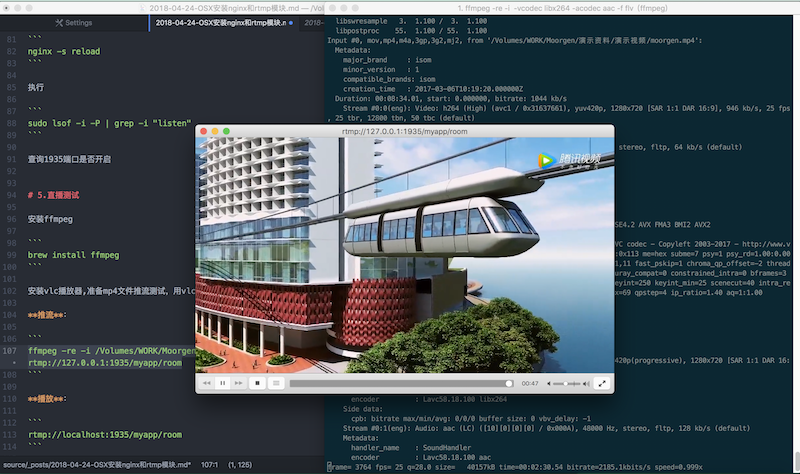Screen dimensions: 800x474
Task: Select the 2018-04-24-OSX nginx markdown tab
Action: click(x=218, y=21)
